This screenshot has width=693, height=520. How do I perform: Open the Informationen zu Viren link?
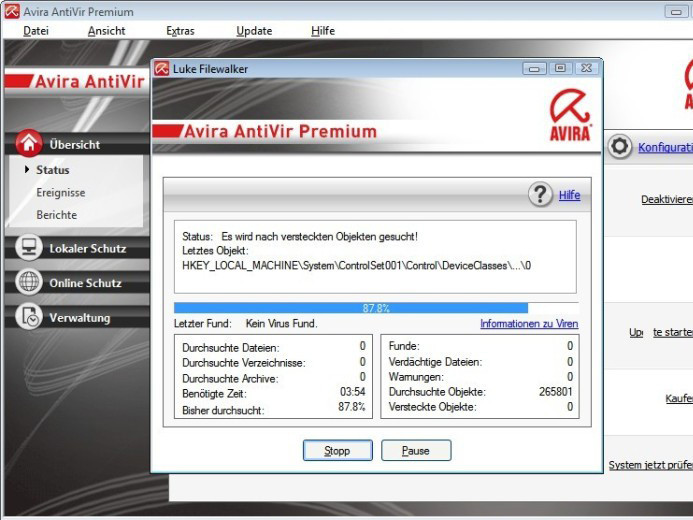click(x=529, y=324)
